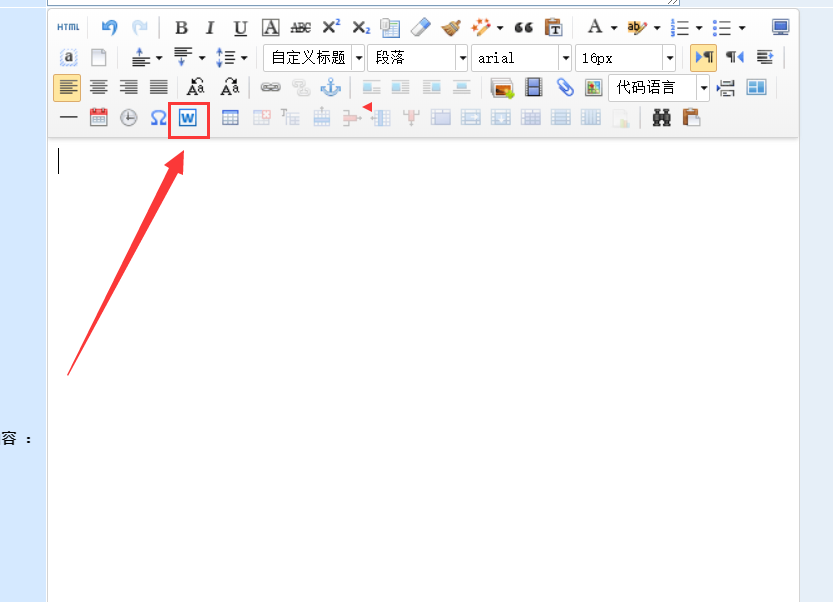Click the undo arrow button
This screenshot has height=602, width=833.
click(110, 27)
